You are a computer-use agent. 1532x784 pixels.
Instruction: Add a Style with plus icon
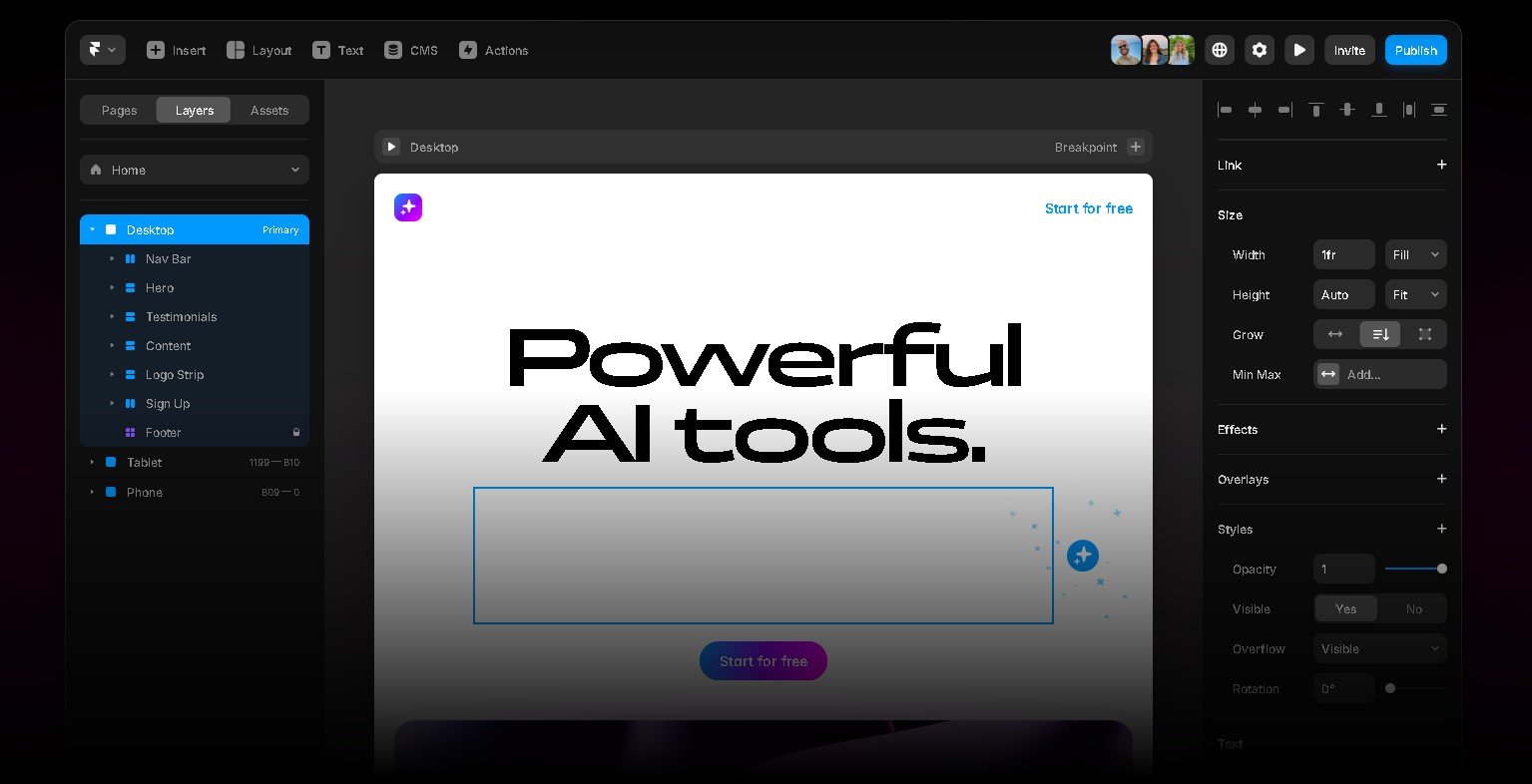pos(1441,529)
